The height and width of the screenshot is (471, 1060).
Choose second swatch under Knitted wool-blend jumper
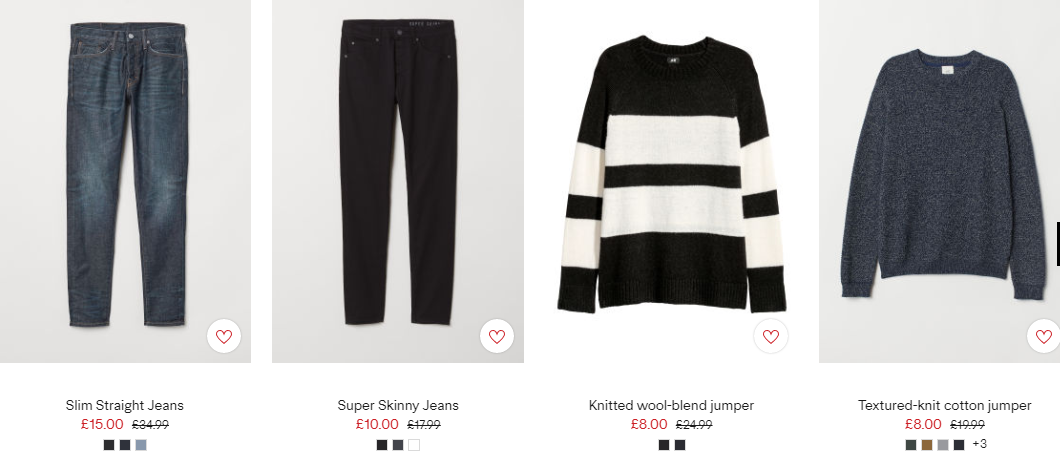click(x=679, y=445)
